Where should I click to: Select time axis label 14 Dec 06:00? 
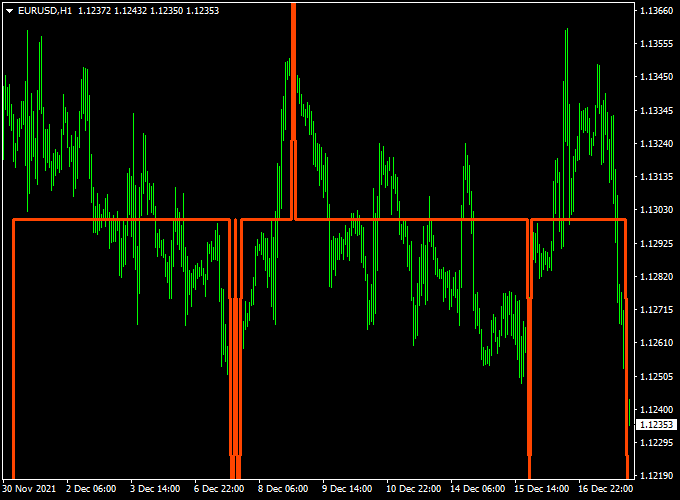pos(477,489)
